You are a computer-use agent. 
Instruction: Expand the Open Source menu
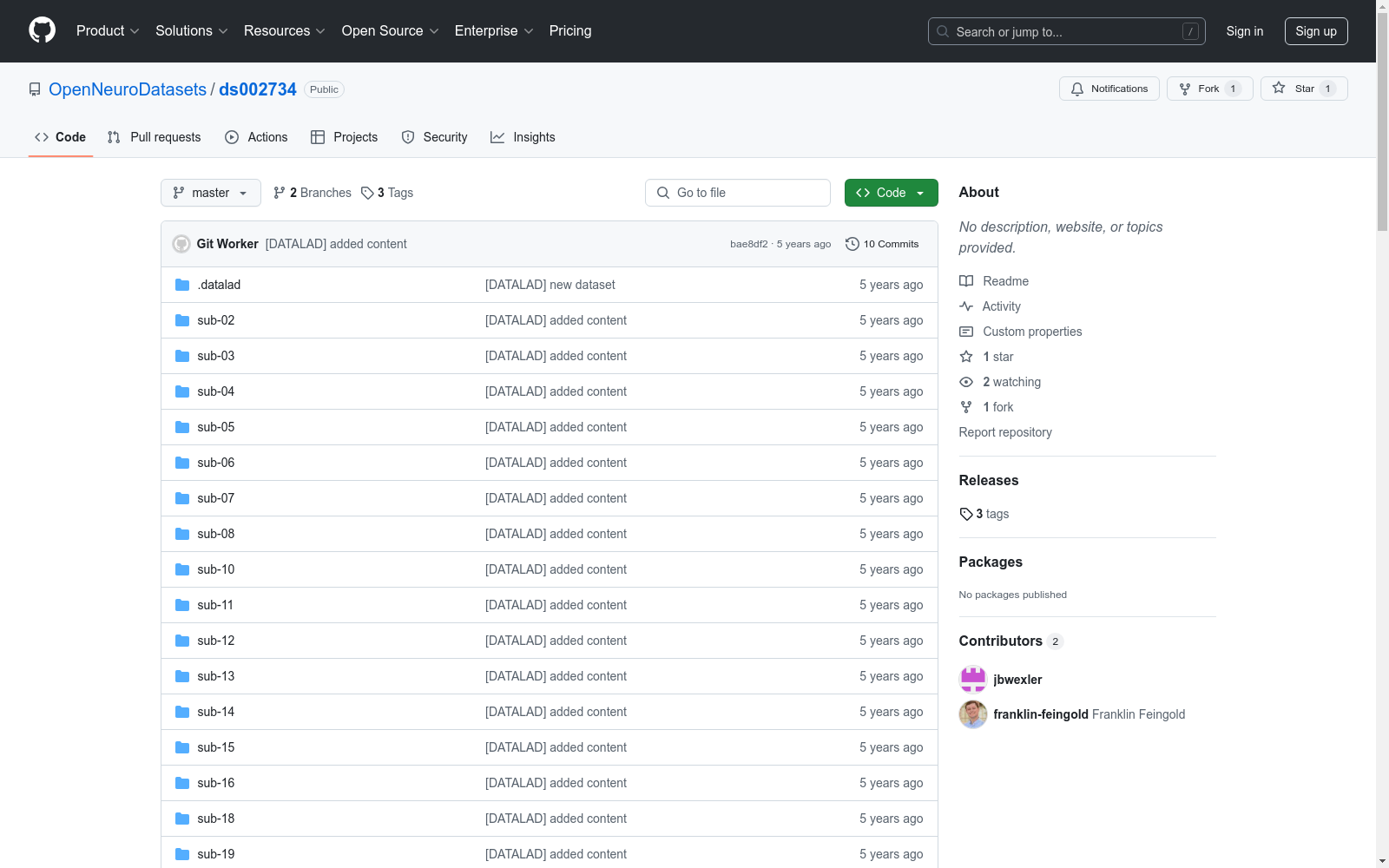pos(391,31)
